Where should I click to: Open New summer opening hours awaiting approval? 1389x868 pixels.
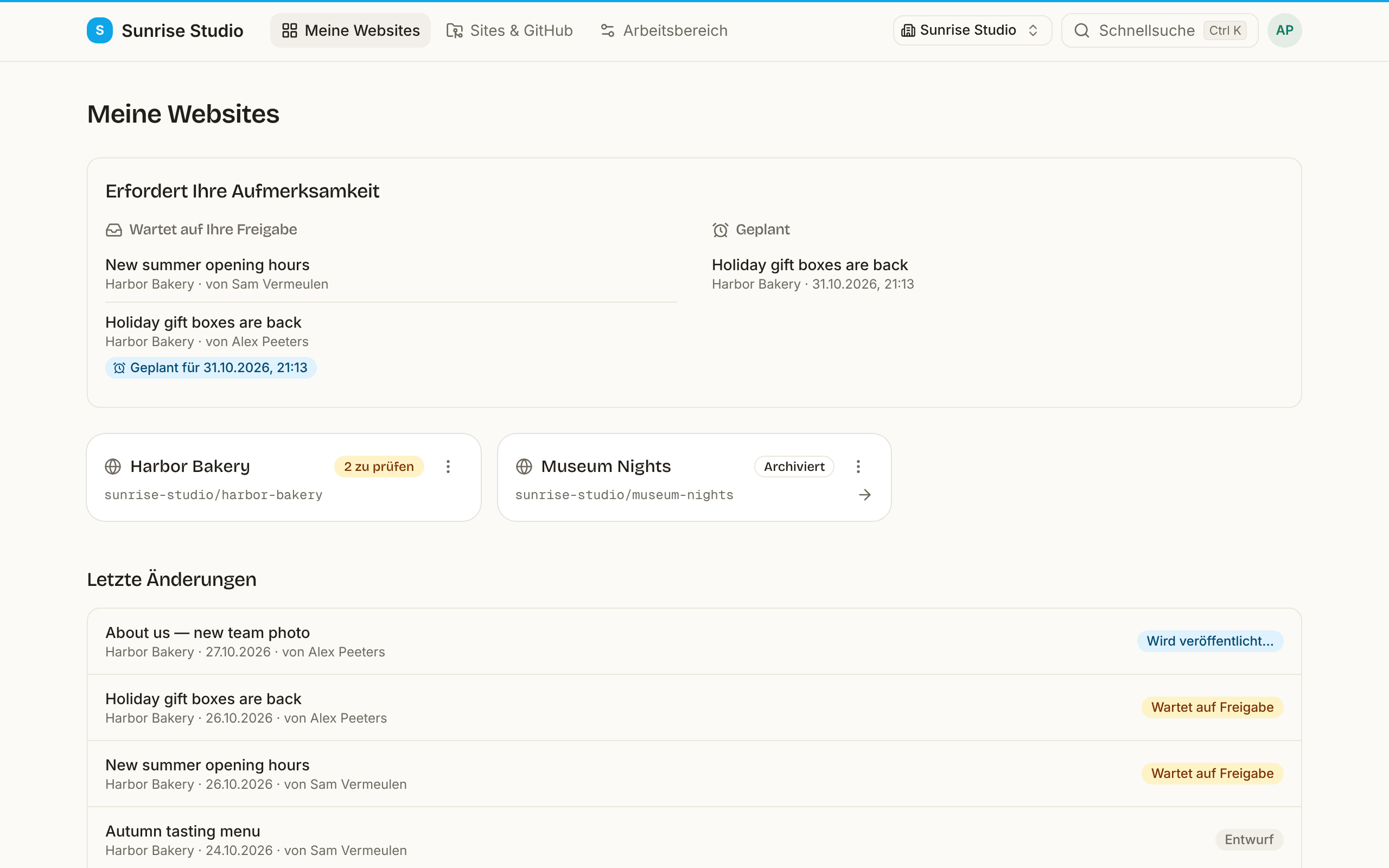[391, 274]
